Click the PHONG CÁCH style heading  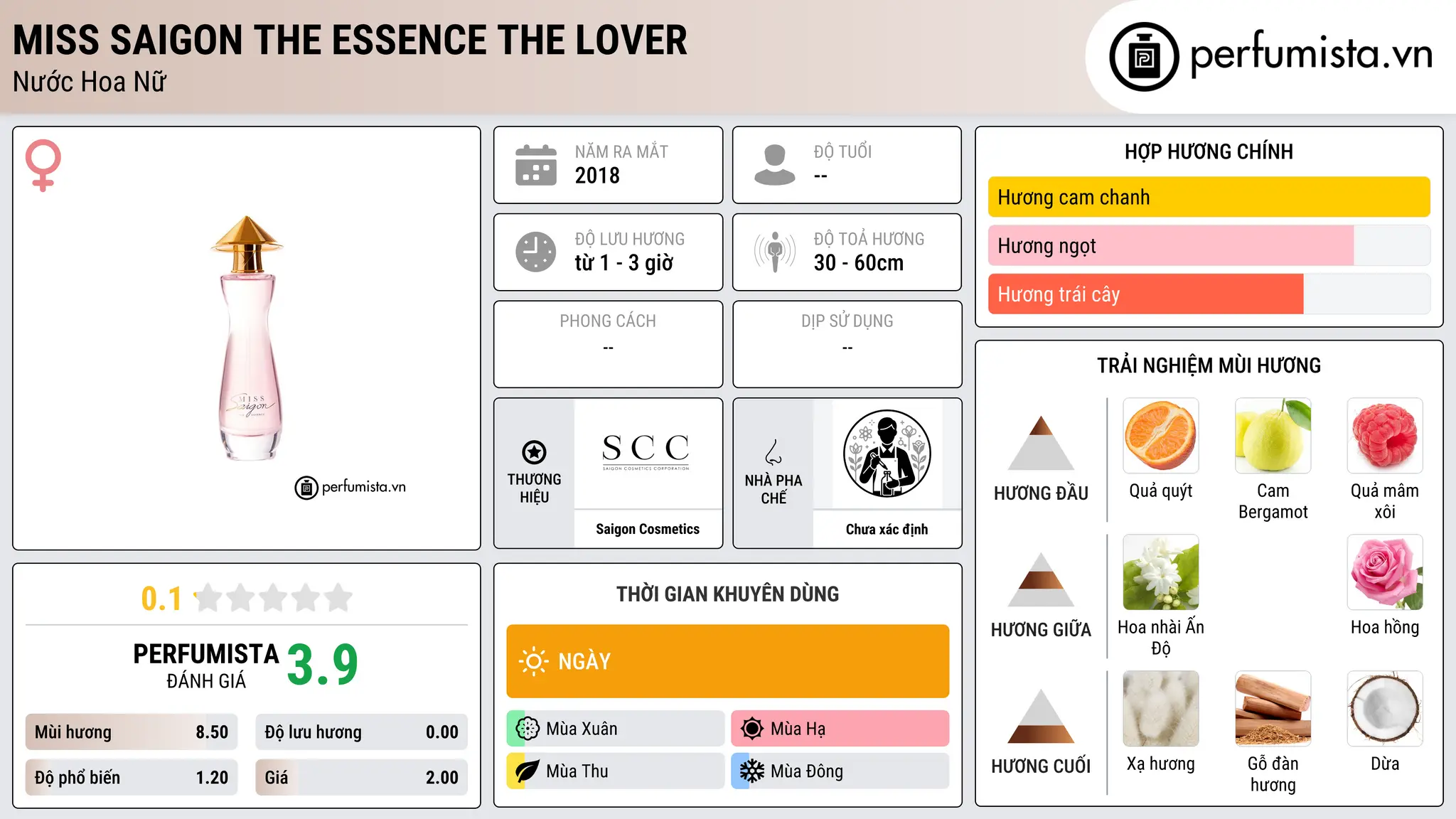[608, 321]
